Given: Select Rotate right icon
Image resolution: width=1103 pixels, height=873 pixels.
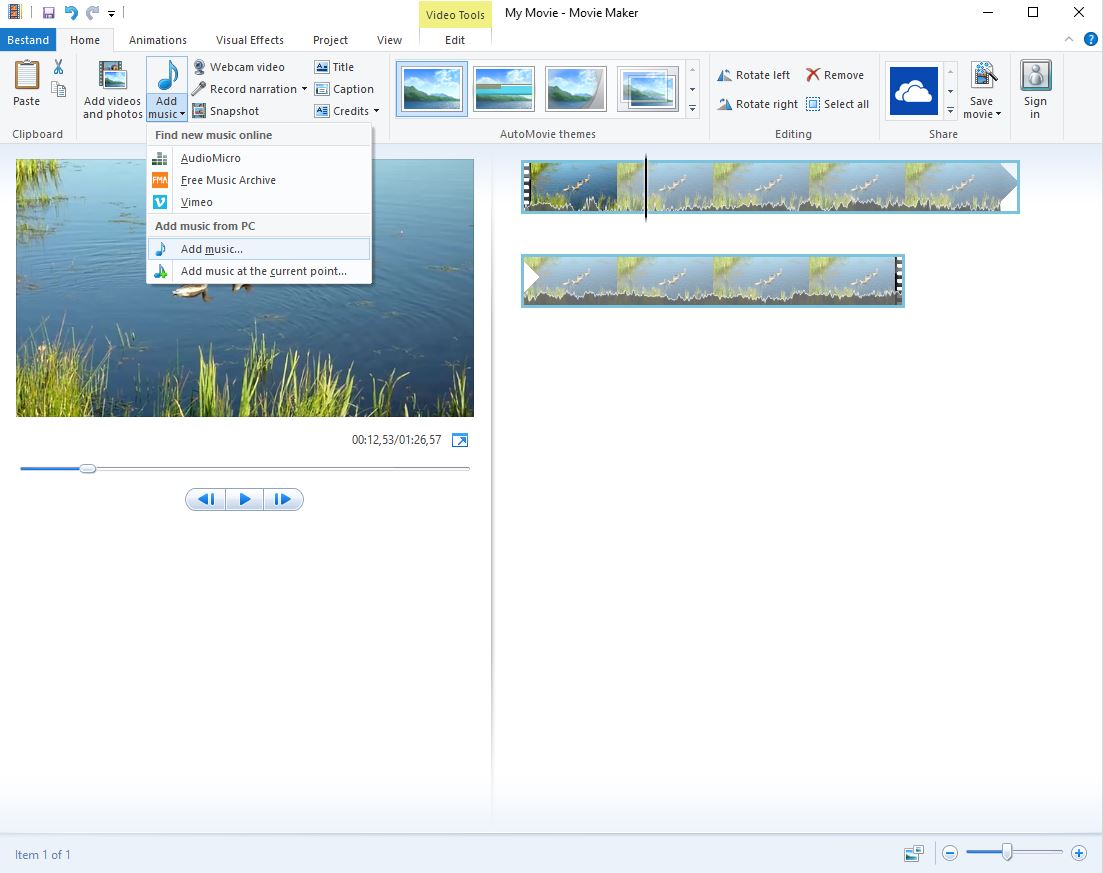Looking at the screenshot, I should (x=725, y=104).
